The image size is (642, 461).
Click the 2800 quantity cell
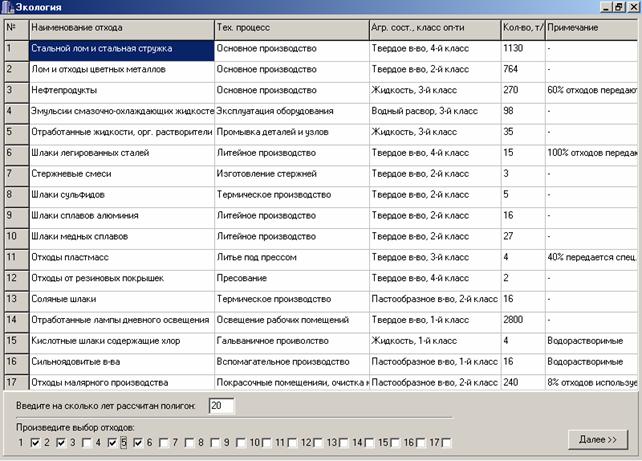(521, 320)
